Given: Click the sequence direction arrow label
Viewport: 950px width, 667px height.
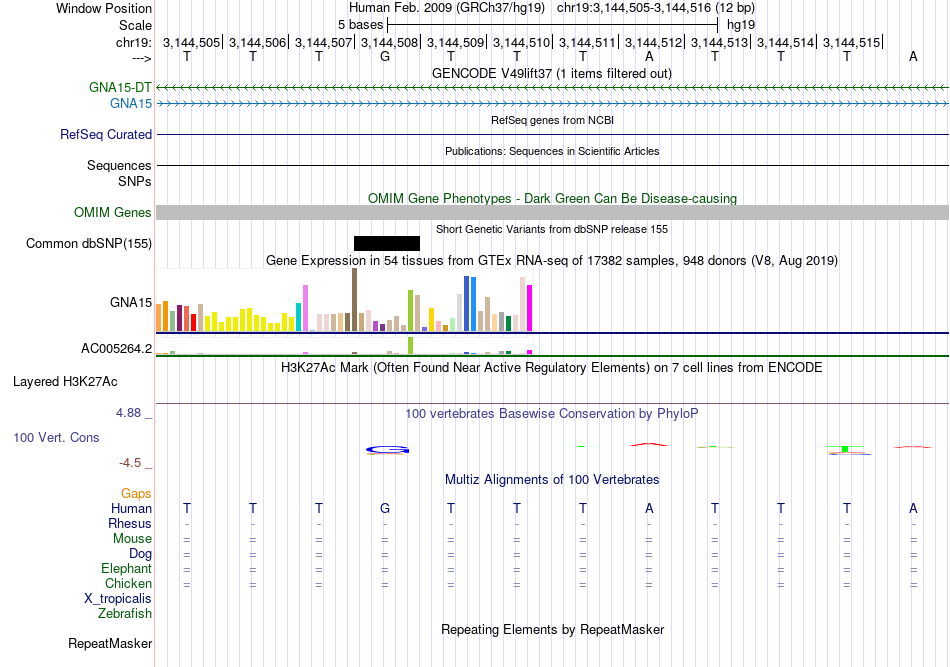Looking at the screenshot, I should pos(142,58).
